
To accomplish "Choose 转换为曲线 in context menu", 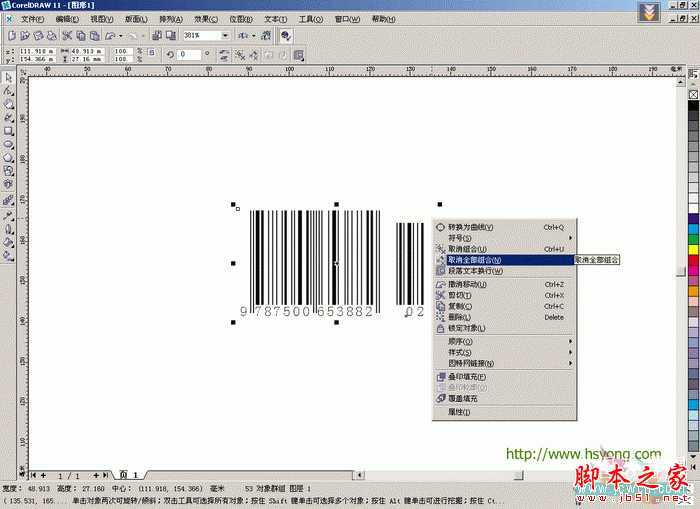I will coord(504,227).
